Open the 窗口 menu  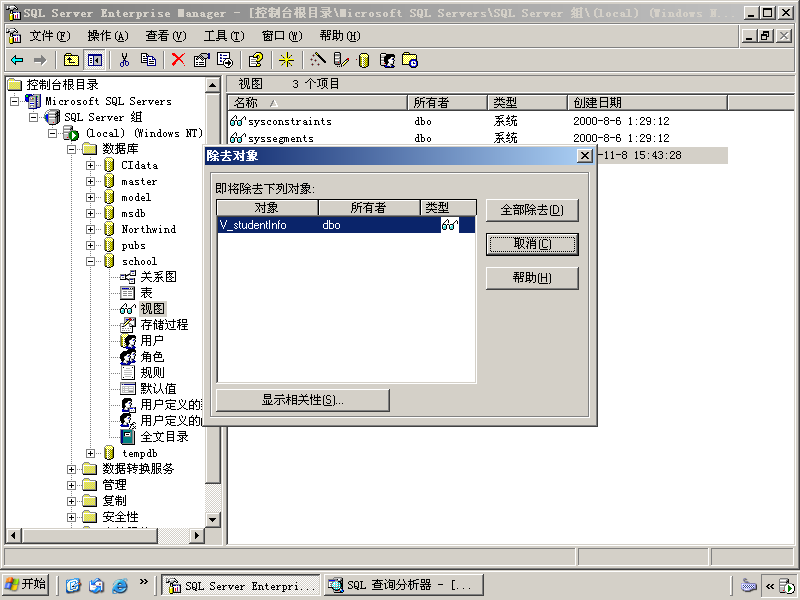pos(282,36)
